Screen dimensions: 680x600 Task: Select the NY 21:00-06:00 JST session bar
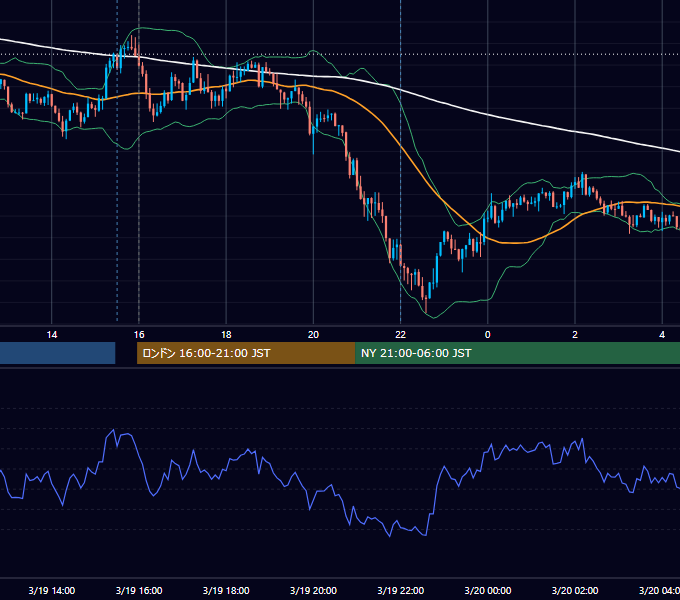coord(517,353)
